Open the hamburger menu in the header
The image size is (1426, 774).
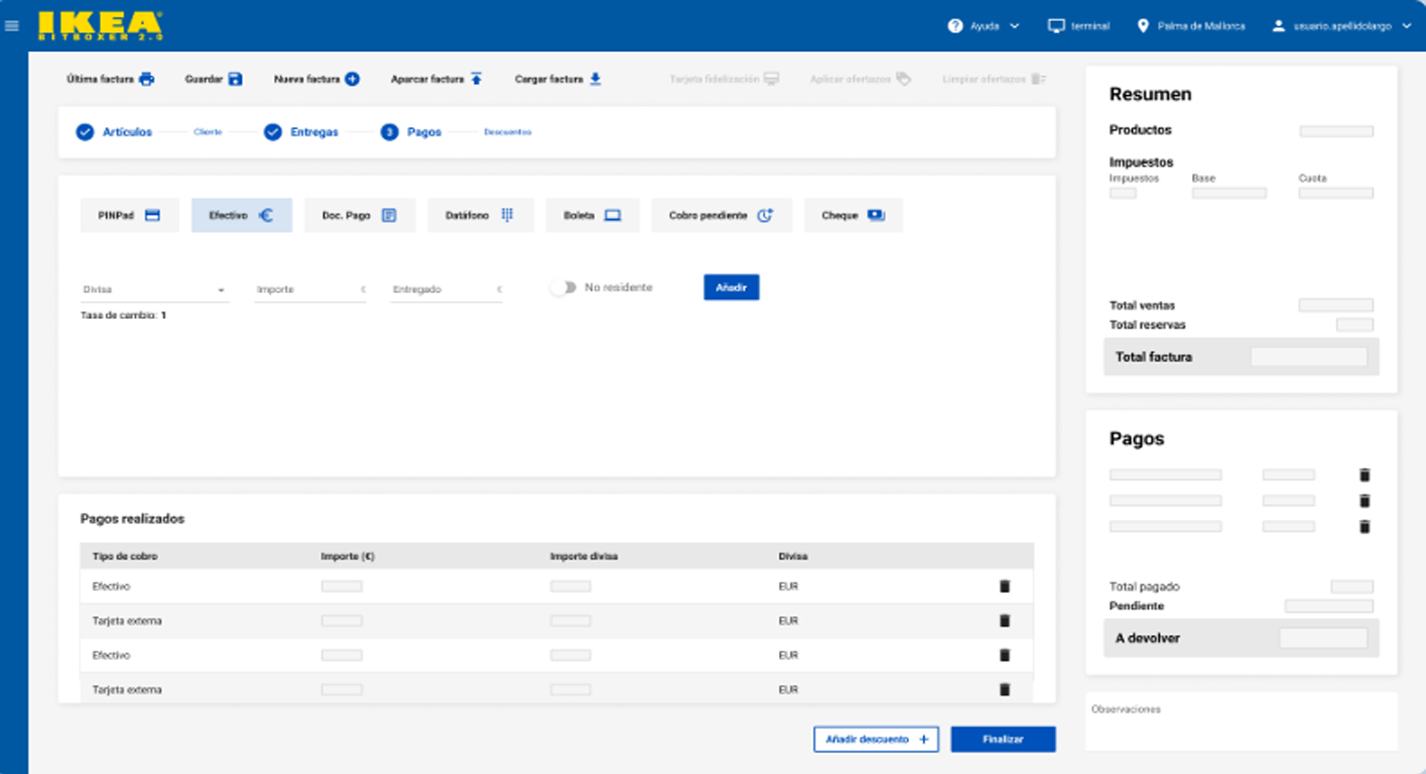(12, 26)
